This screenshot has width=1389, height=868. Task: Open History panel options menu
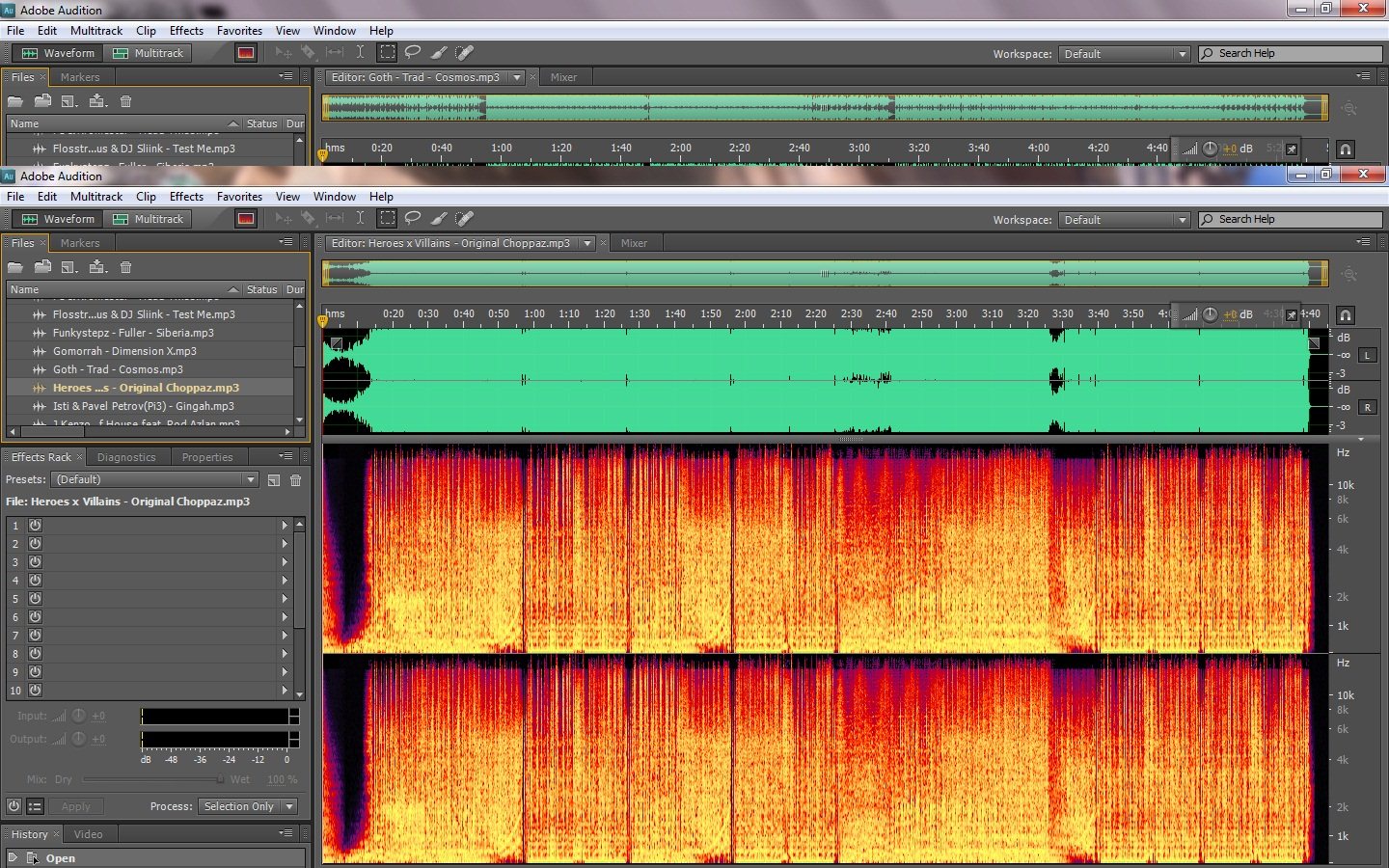pyautogui.click(x=286, y=833)
